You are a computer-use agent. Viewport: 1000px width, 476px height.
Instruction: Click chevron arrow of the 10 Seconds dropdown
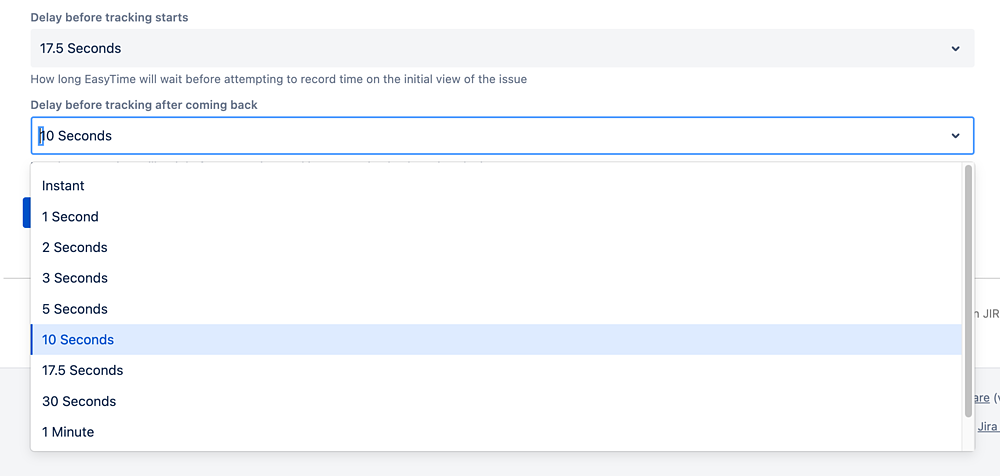coord(955,136)
